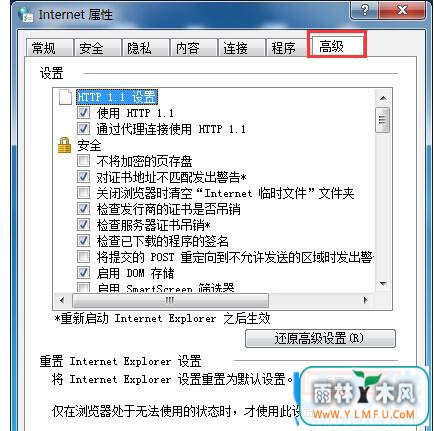Click the help question mark button
434x431 pixels.
pyautogui.click(x=364, y=10)
